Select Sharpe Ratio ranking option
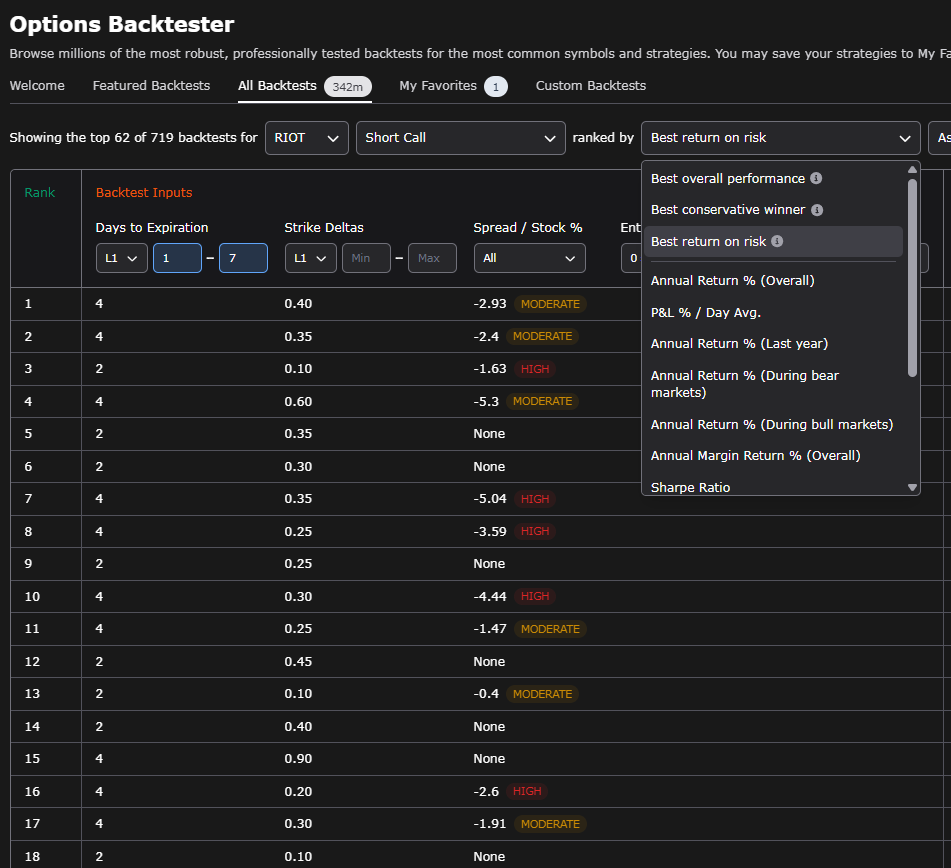Screen dimensions: 951x868 point(773,487)
